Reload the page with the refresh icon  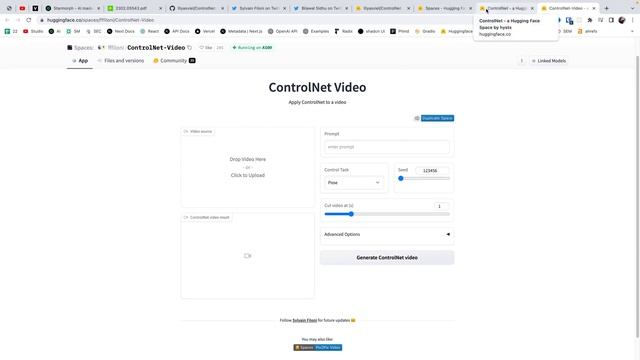click(29, 20)
